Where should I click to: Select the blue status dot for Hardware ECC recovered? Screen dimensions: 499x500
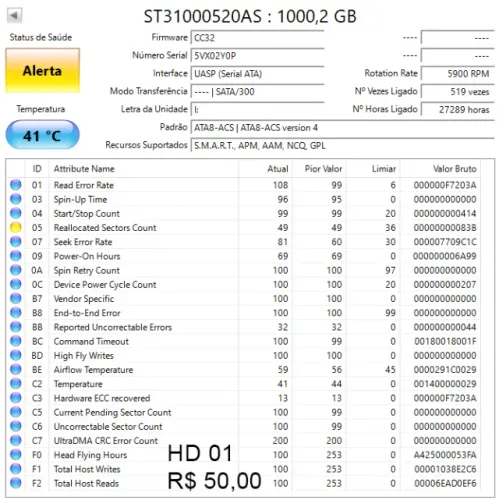15,398
